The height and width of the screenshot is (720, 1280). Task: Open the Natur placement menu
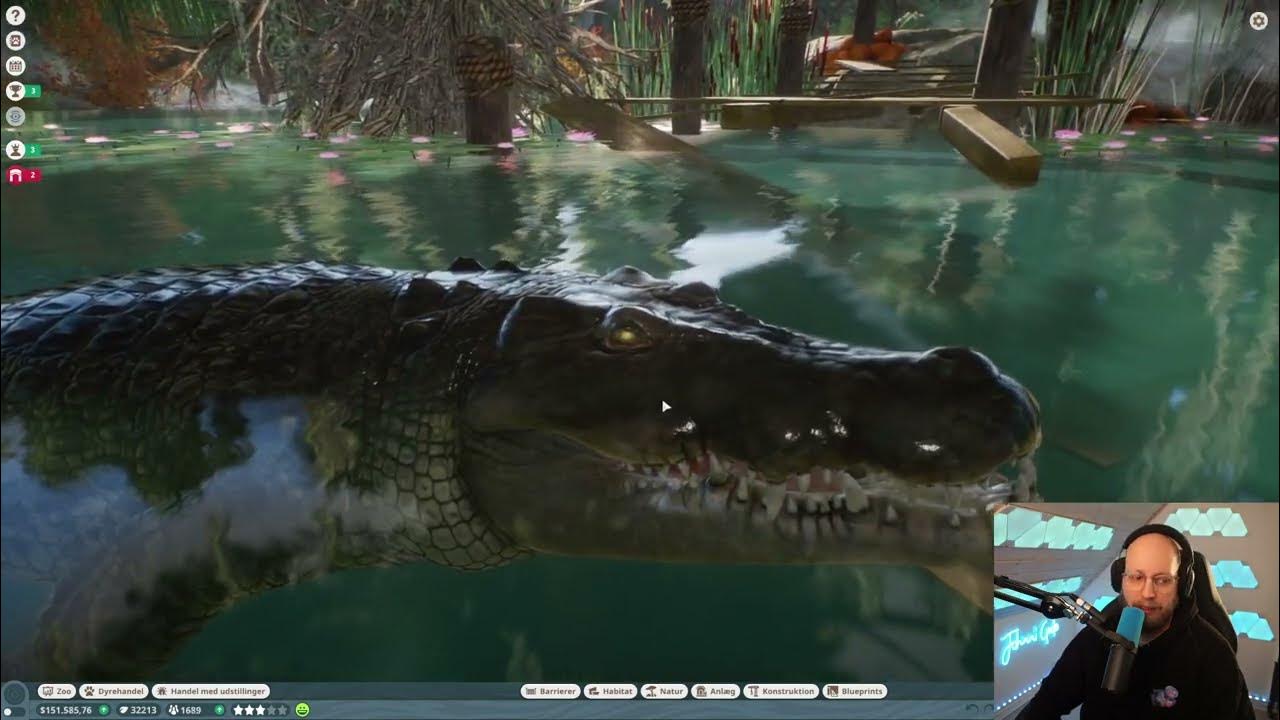[x=666, y=691]
